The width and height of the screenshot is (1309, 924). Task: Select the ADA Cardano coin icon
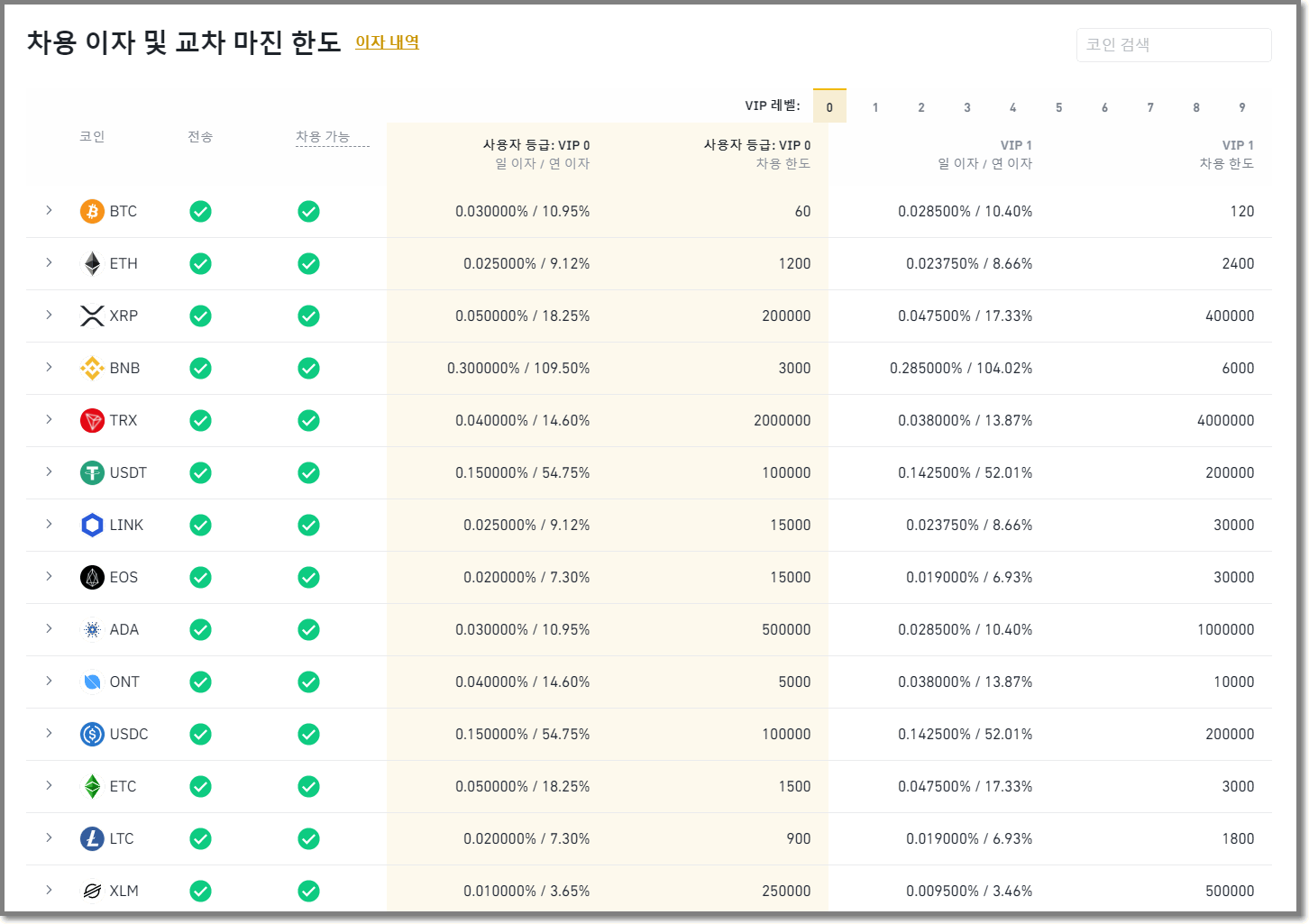pos(91,629)
